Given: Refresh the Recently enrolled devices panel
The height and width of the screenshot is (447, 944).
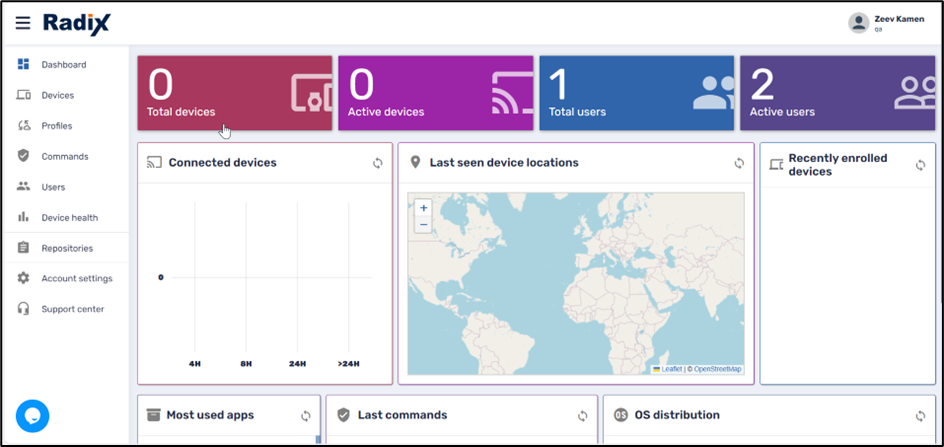Looking at the screenshot, I should click(920, 165).
